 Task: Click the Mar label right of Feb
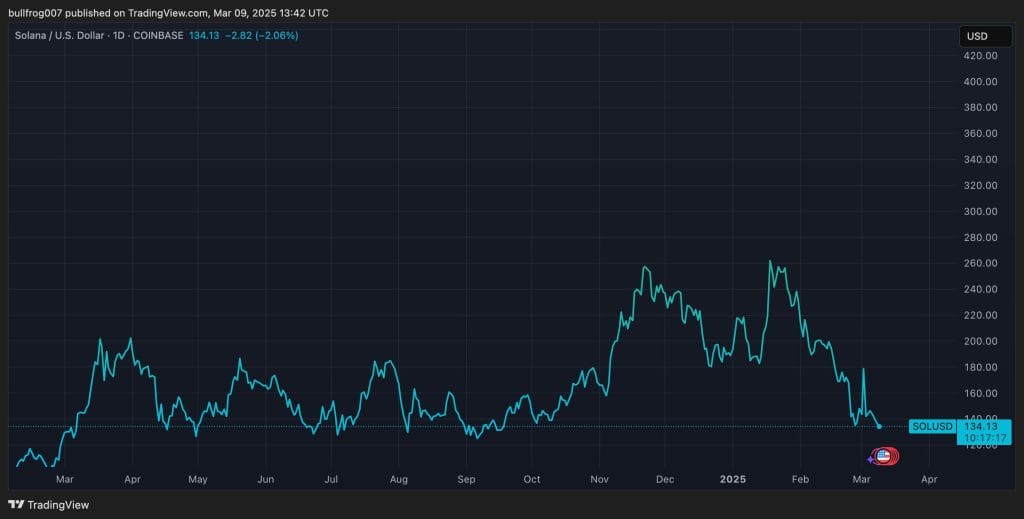click(861, 479)
